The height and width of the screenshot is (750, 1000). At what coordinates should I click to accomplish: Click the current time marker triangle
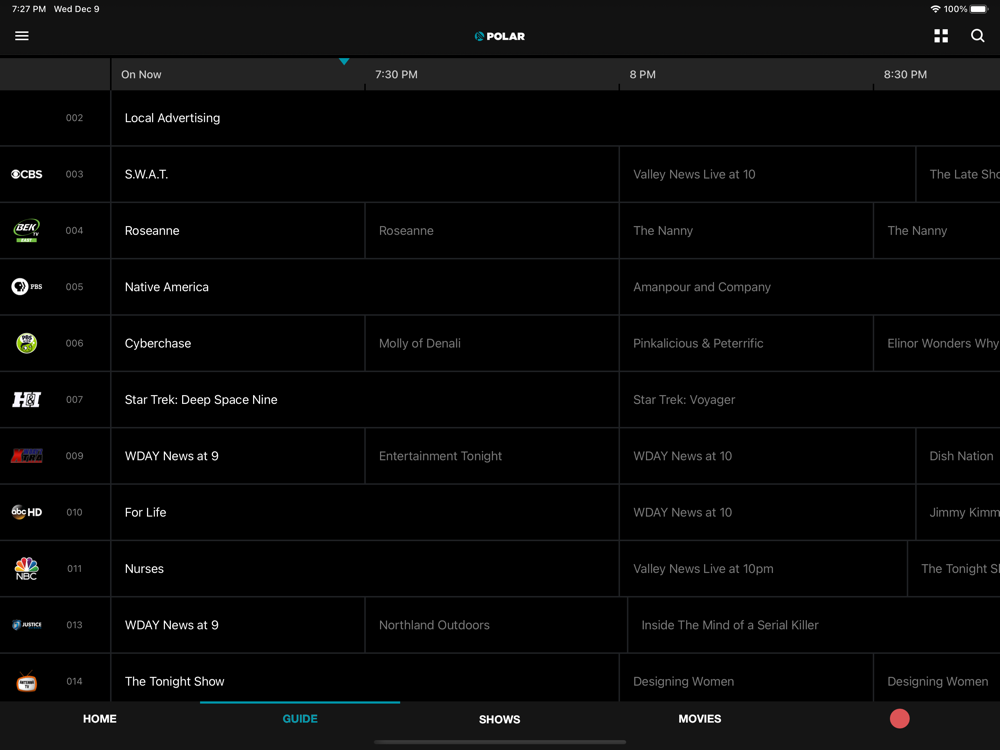(344, 61)
